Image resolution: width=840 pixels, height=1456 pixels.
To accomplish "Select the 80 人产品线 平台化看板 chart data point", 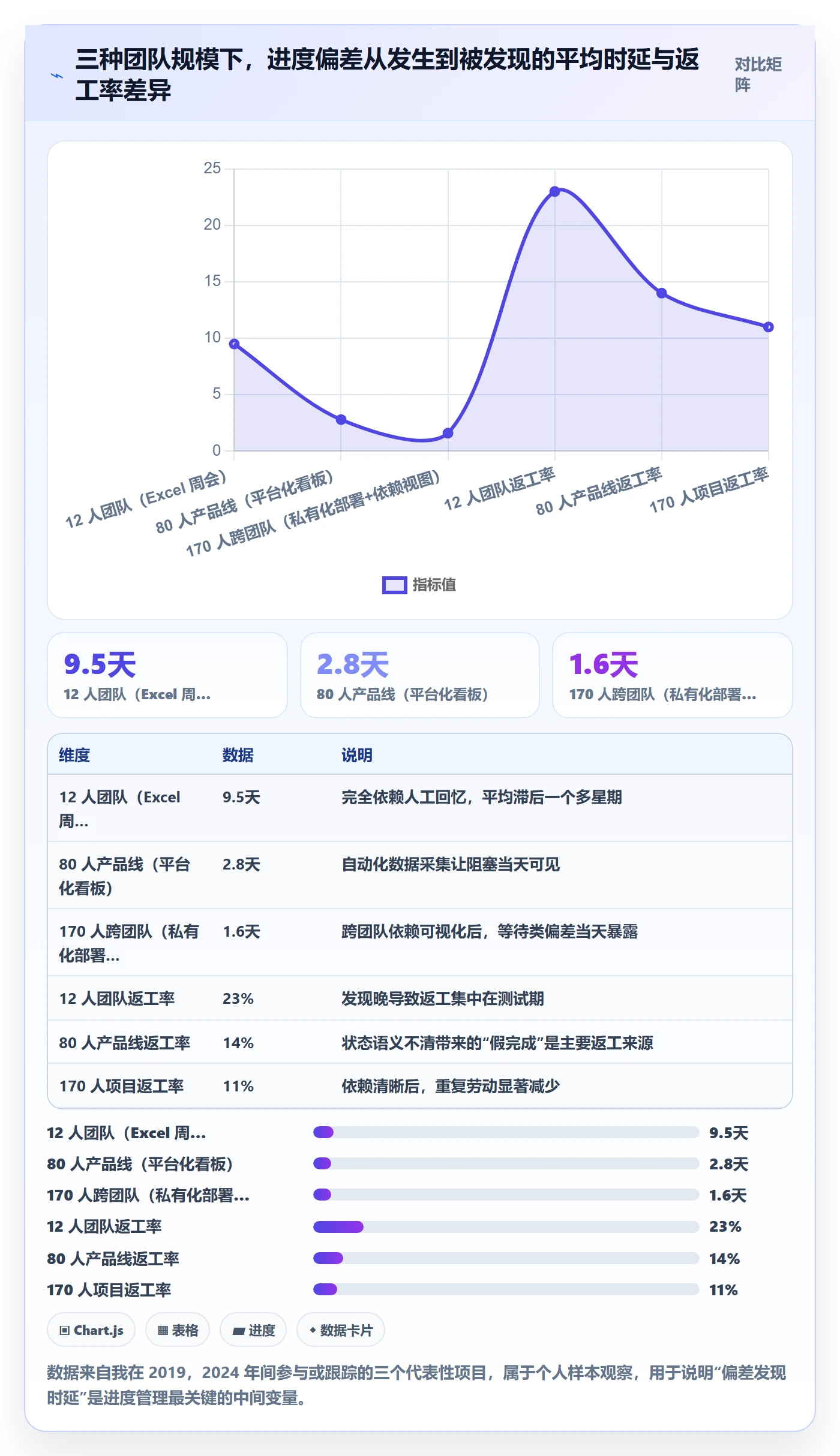I will [x=341, y=419].
